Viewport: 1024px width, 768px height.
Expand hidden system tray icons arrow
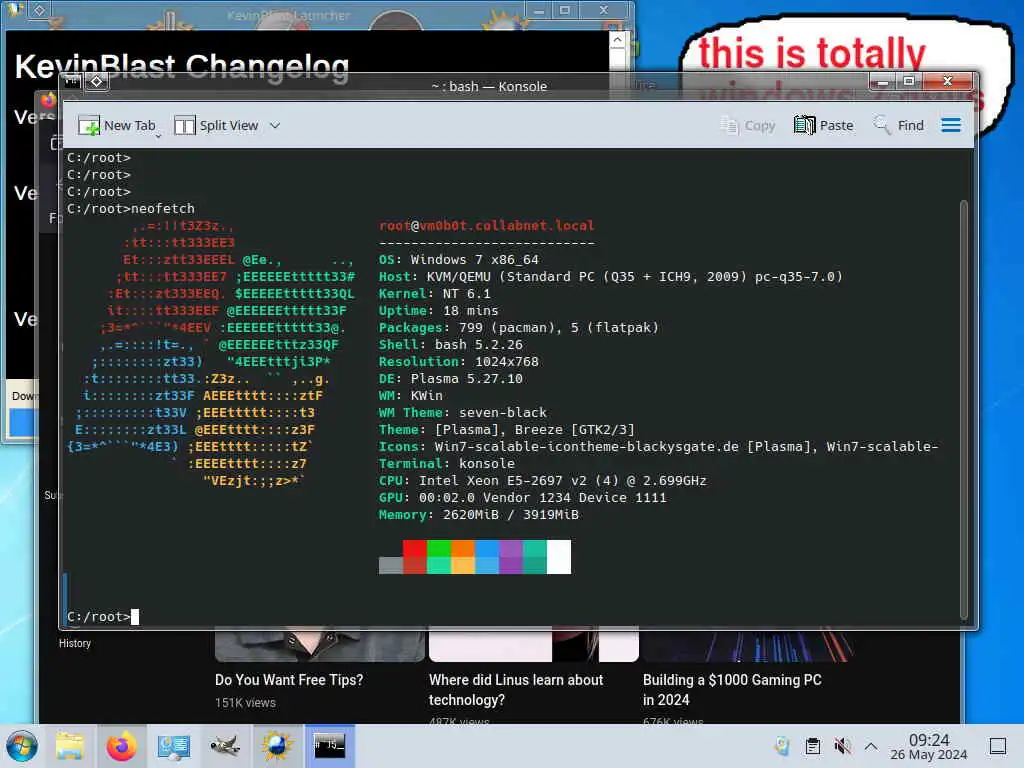pyautogui.click(x=871, y=746)
